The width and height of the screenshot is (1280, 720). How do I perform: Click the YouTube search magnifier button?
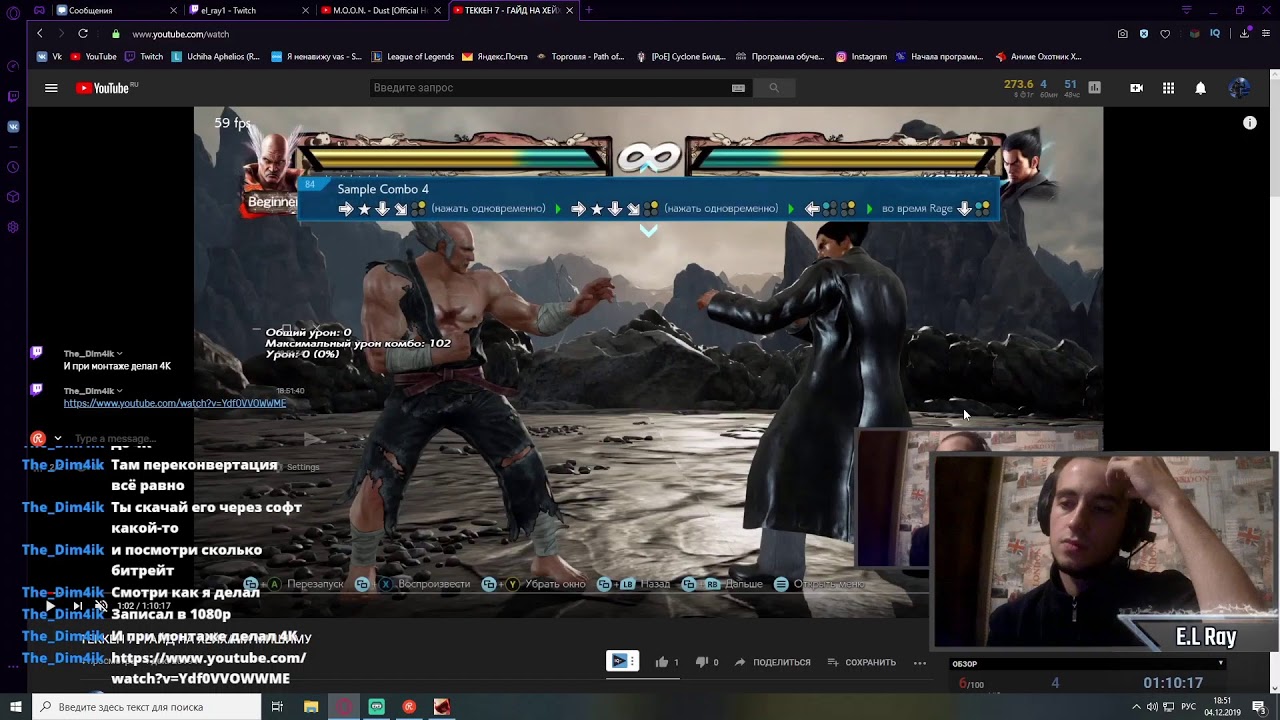point(773,88)
